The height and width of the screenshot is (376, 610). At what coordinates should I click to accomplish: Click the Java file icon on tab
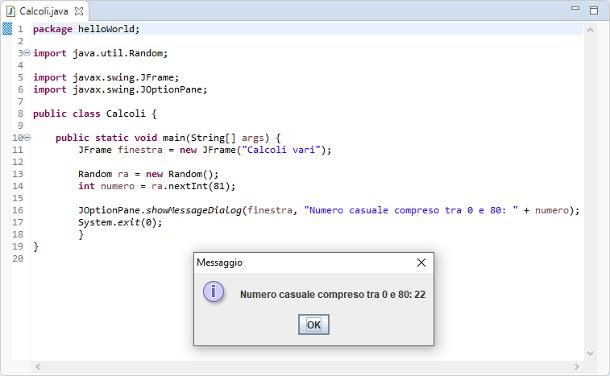pyautogui.click(x=11, y=11)
